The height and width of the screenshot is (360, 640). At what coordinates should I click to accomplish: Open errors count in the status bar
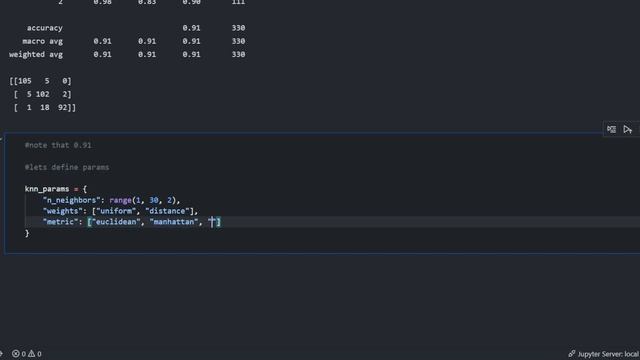(x=19, y=354)
